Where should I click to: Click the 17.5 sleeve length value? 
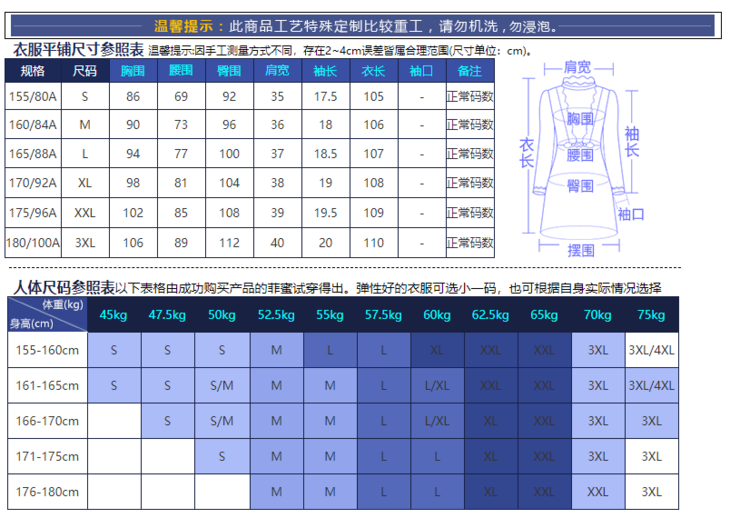[x=325, y=97]
